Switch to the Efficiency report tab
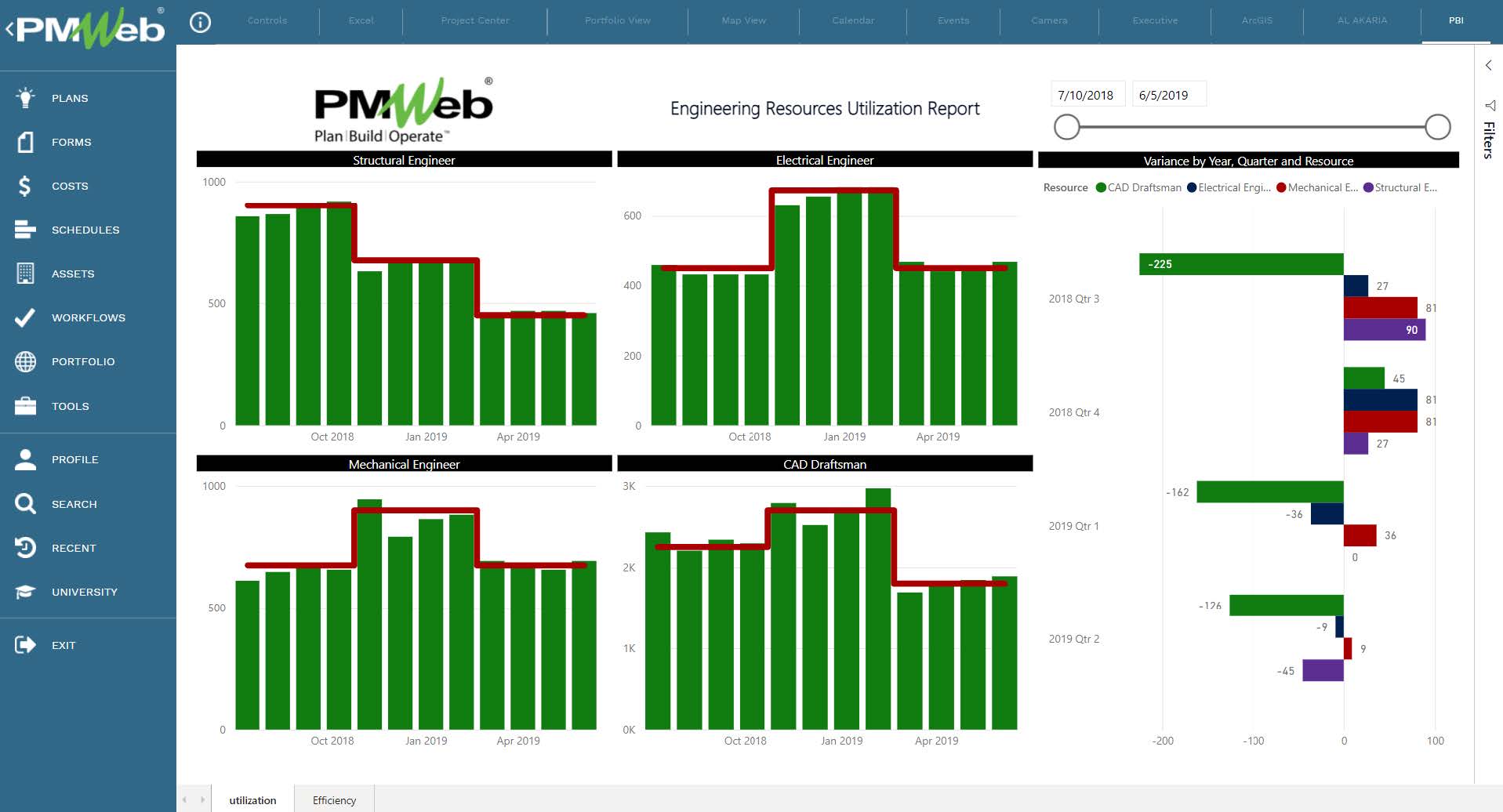 click(x=334, y=800)
